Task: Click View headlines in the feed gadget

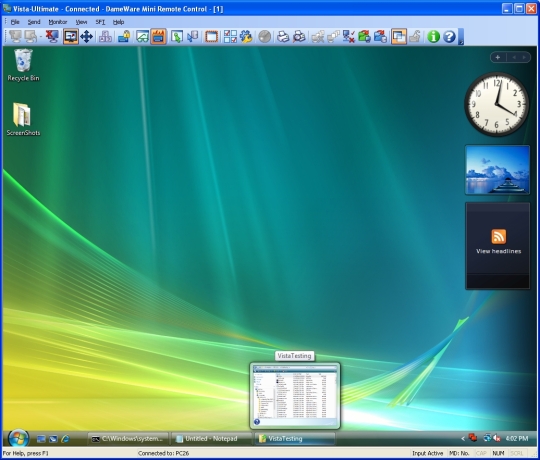Action: (x=498, y=251)
